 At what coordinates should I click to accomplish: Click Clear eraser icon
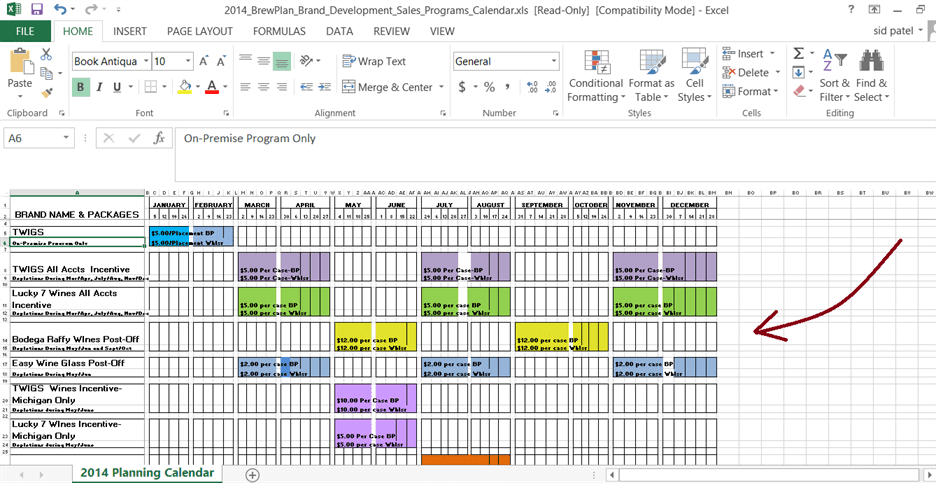tap(799, 91)
